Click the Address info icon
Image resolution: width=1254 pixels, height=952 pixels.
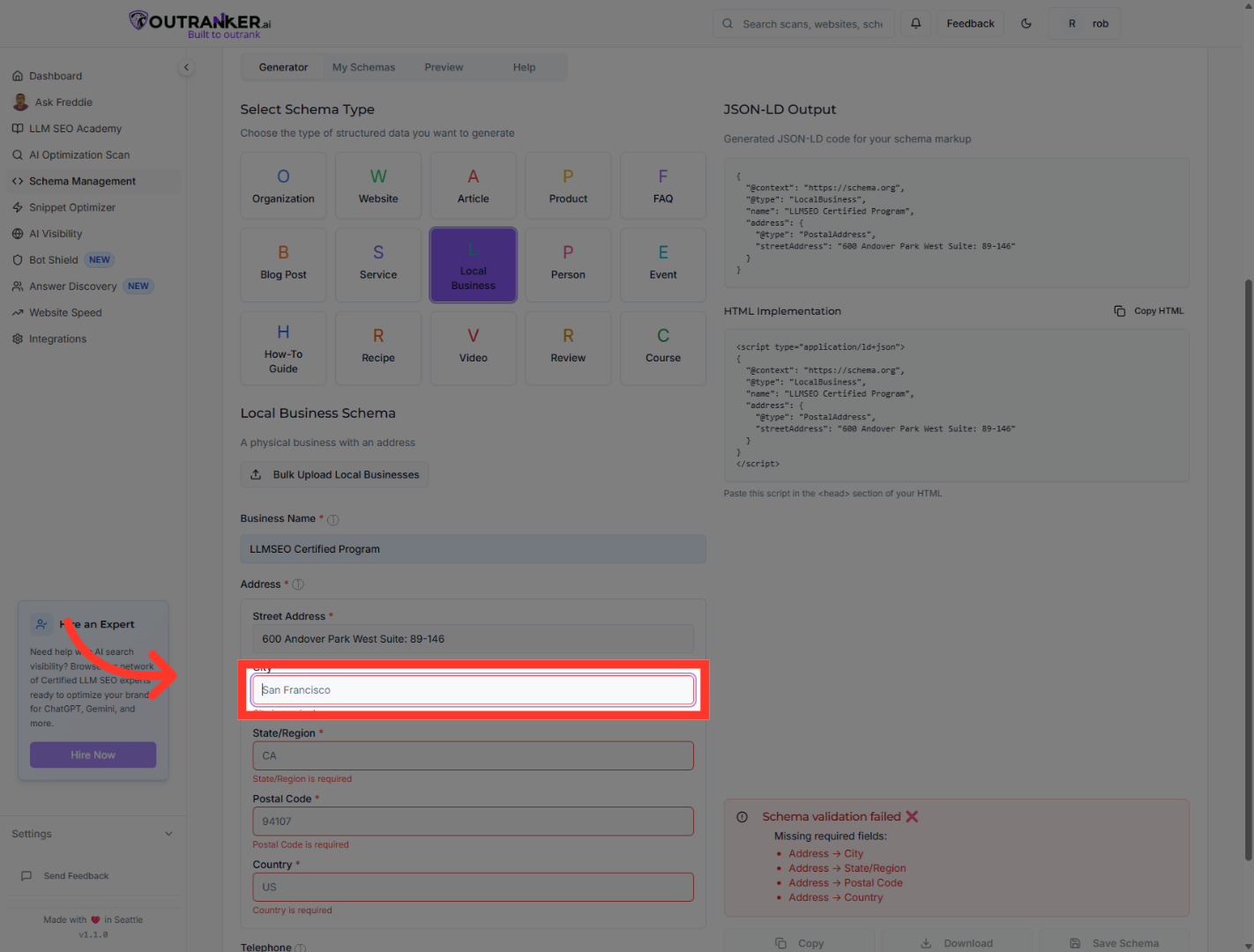(298, 584)
